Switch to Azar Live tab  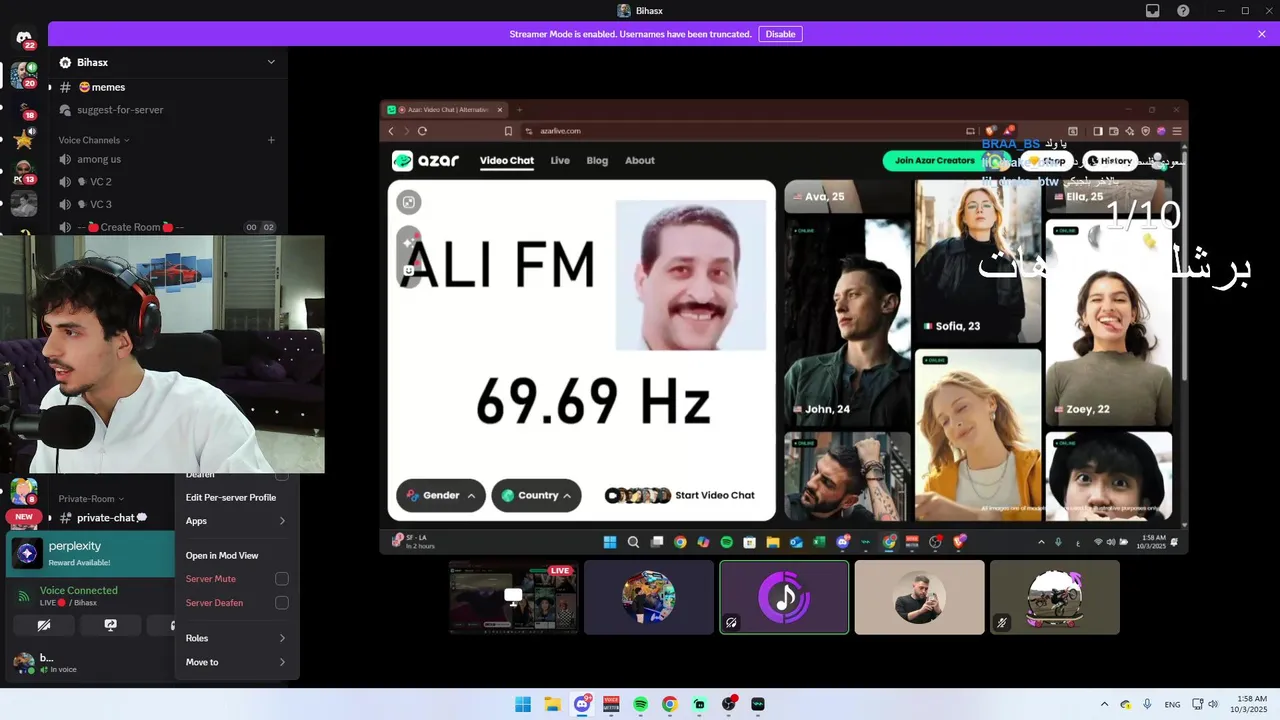(560, 160)
